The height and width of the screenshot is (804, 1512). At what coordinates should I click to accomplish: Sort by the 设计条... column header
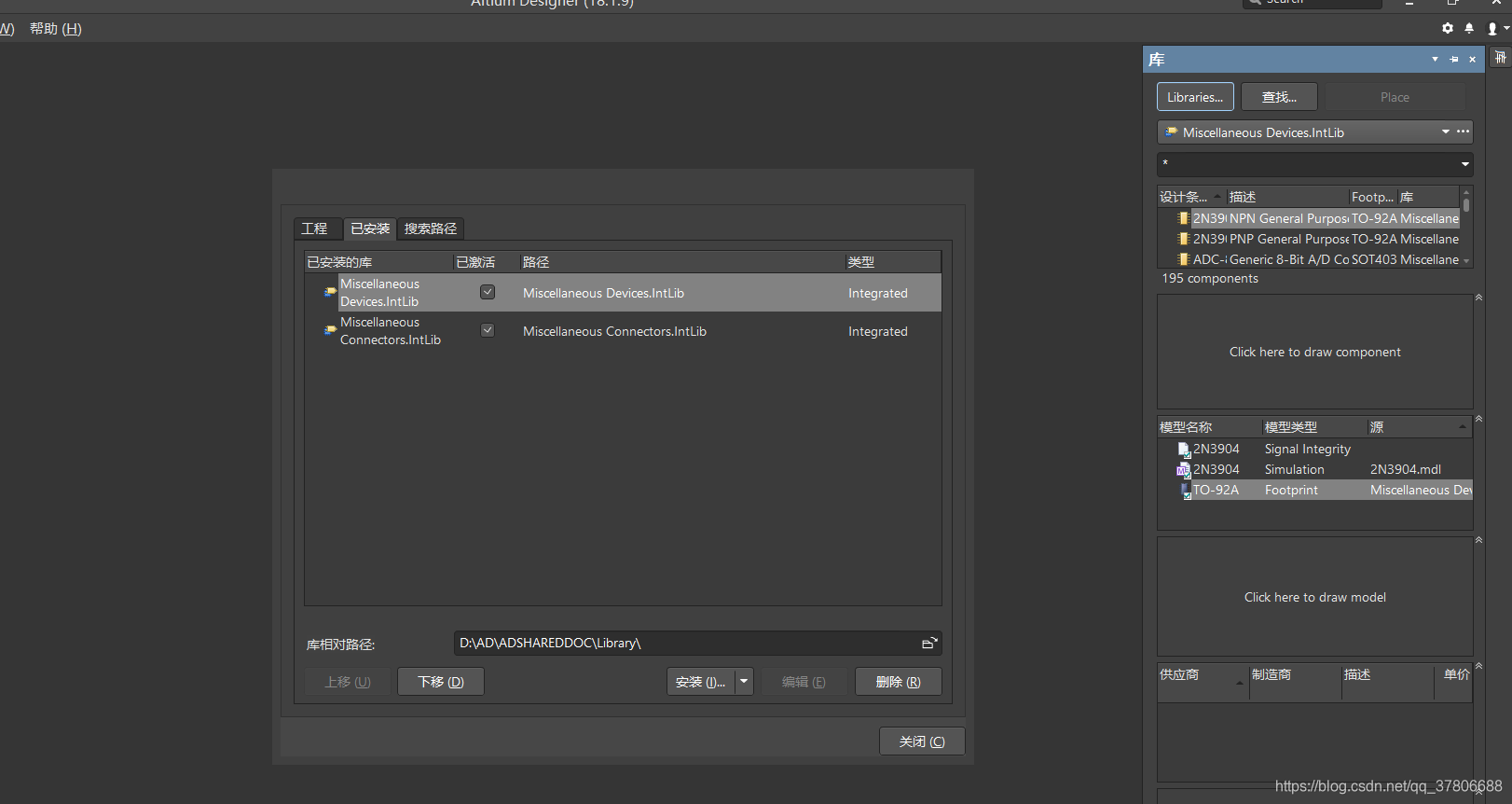1190,197
